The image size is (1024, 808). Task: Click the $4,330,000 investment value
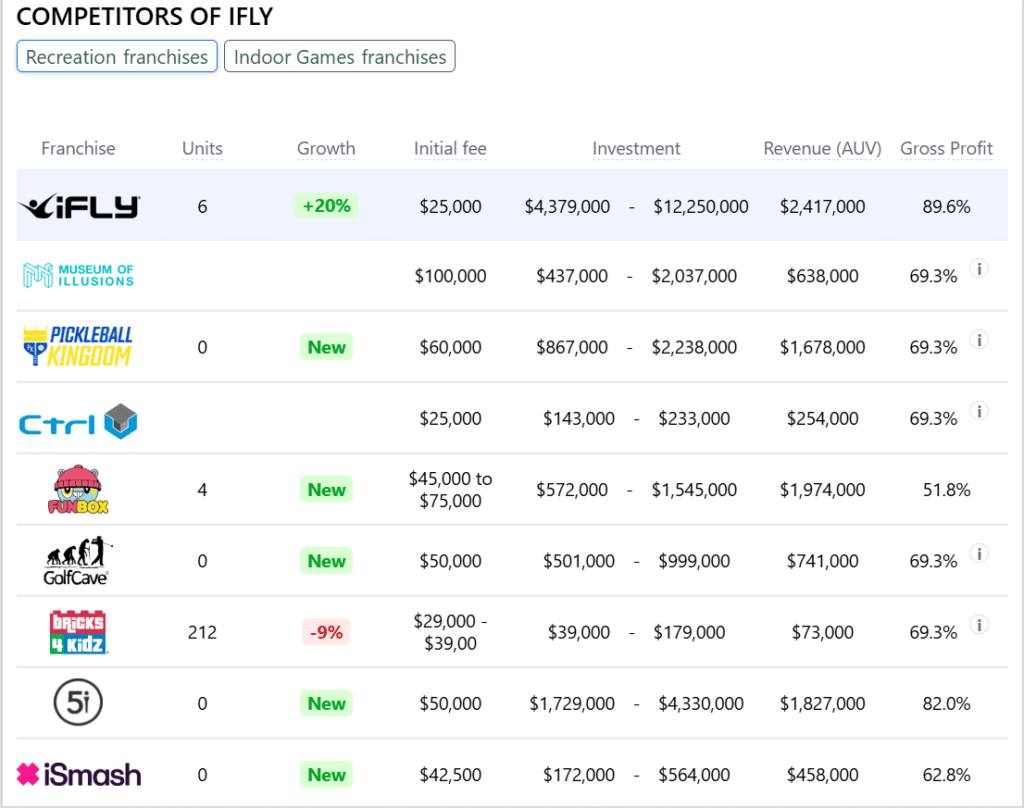point(701,703)
